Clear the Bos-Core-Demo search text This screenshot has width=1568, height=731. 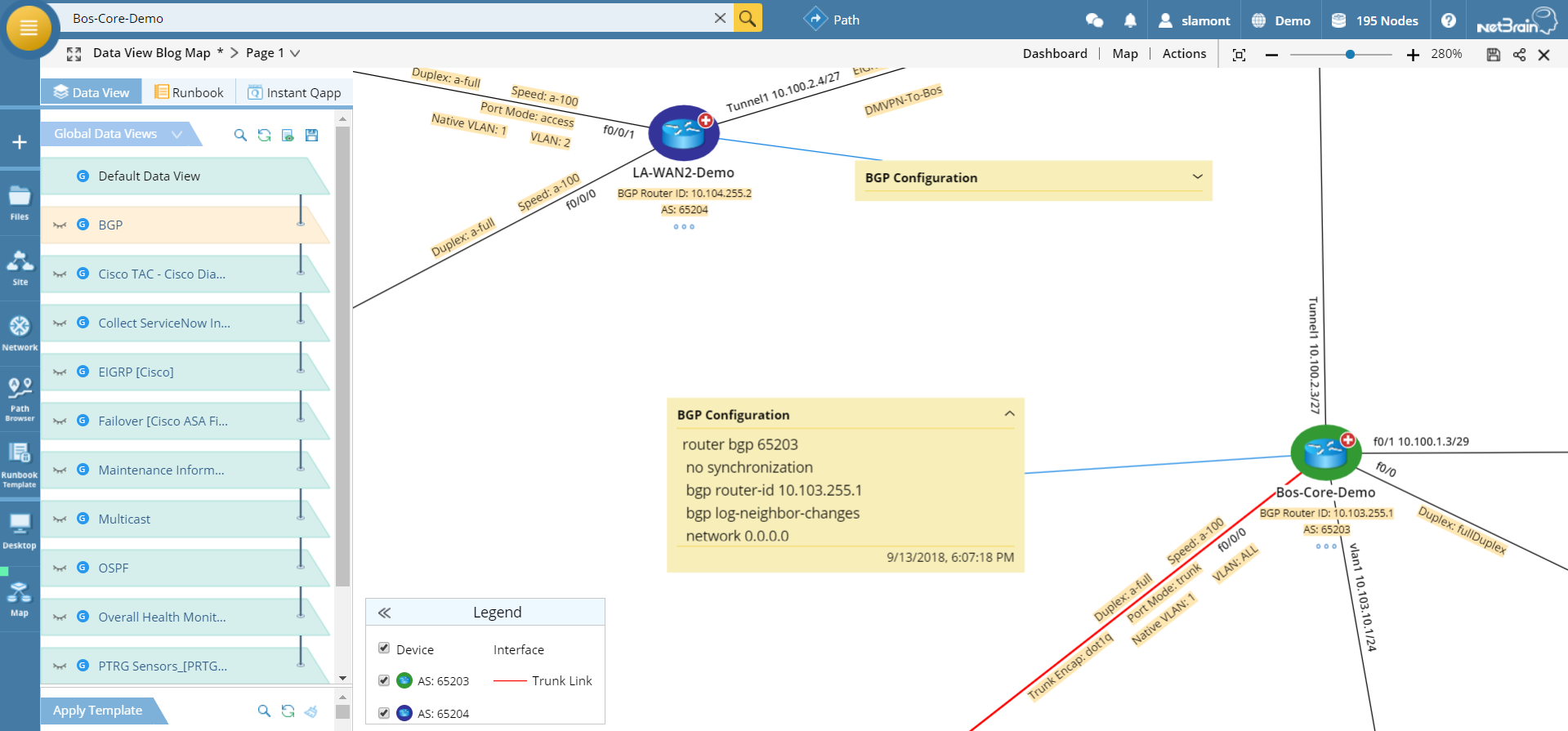click(720, 18)
